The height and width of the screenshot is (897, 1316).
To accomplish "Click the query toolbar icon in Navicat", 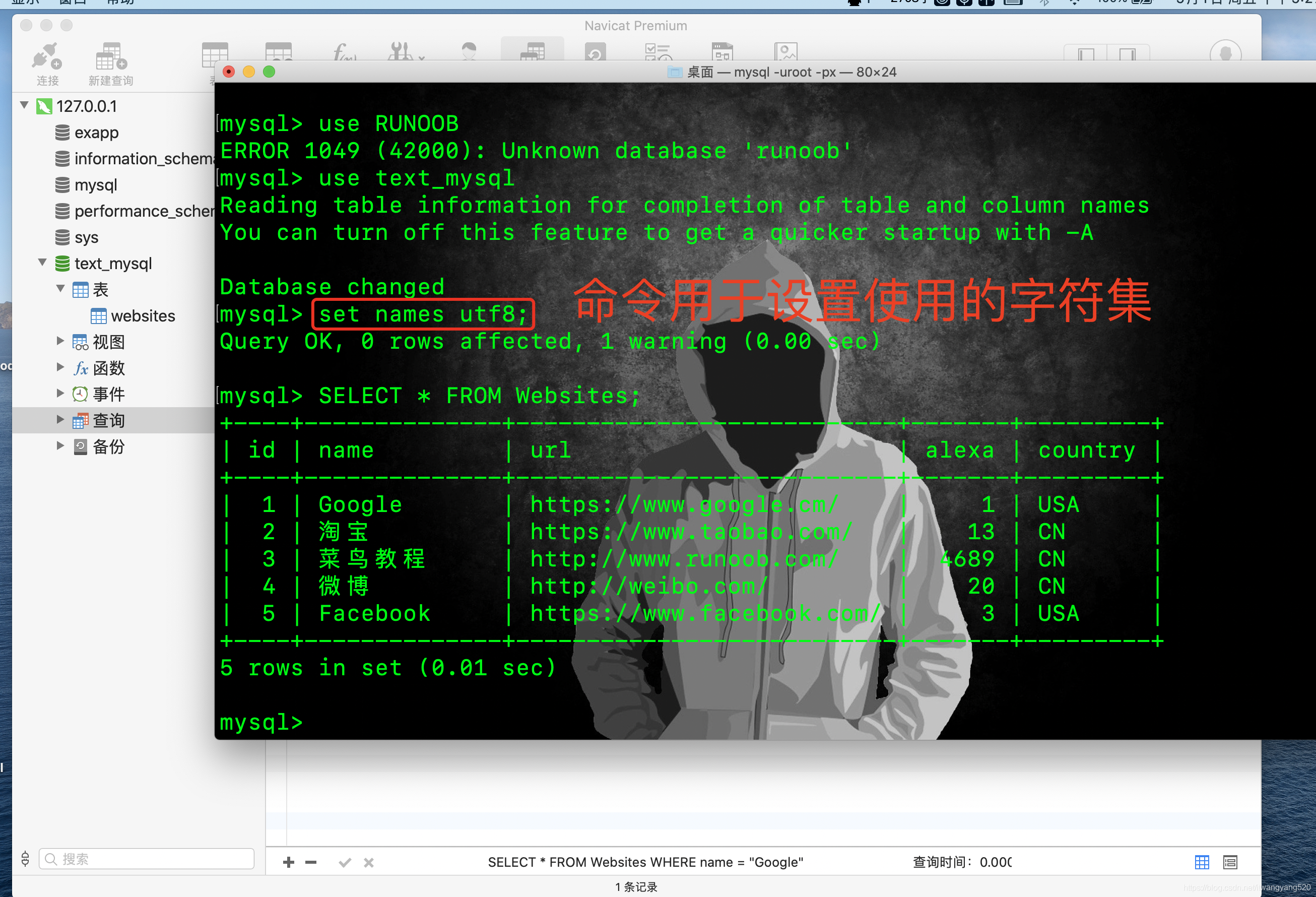I will pyautogui.click(x=532, y=50).
